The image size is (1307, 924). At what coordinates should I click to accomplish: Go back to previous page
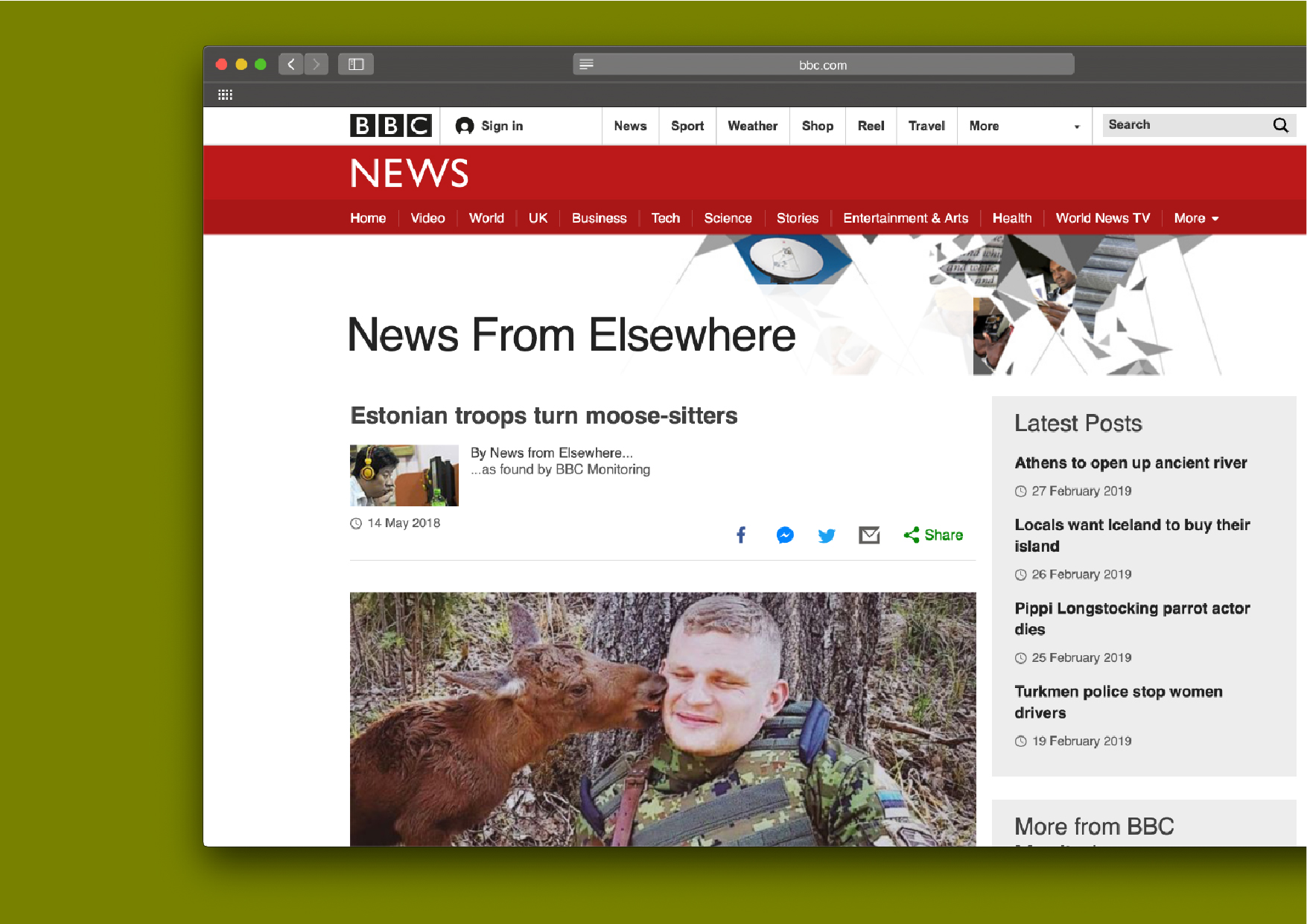[x=291, y=65]
